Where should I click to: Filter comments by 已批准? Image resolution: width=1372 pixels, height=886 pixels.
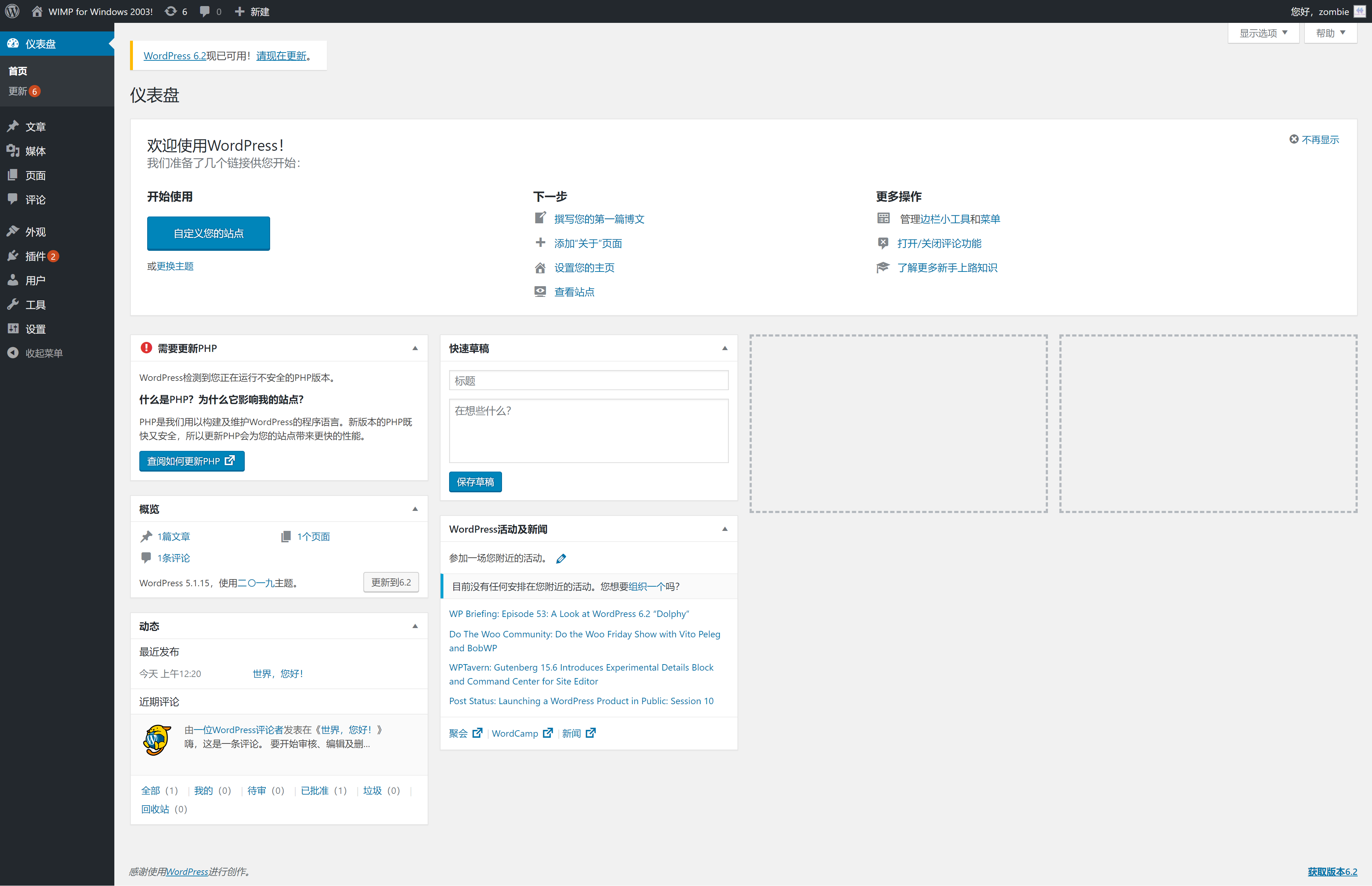pyautogui.click(x=315, y=791)
